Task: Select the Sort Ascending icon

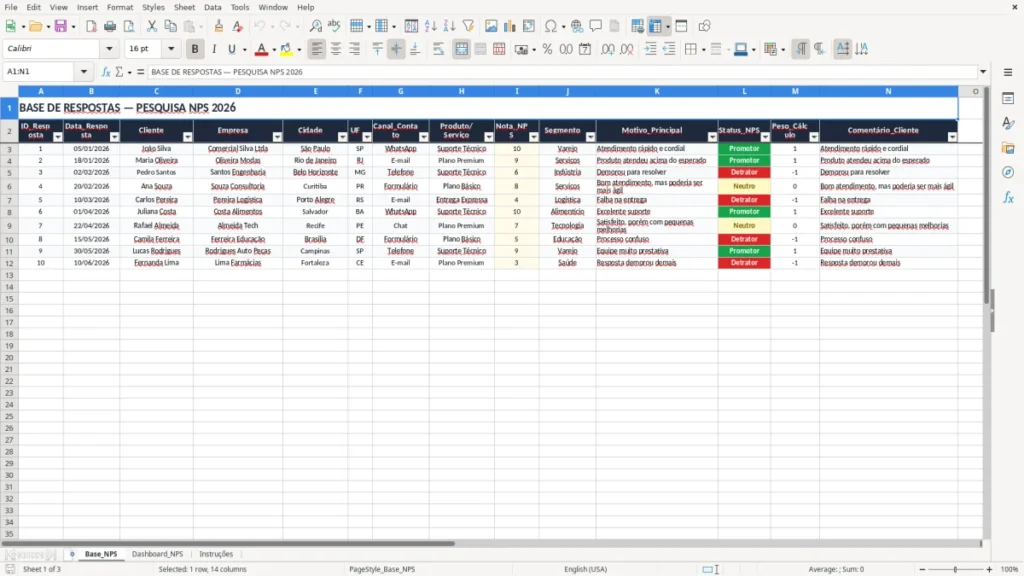Action: pyautogui.click(x=430, y=26)
